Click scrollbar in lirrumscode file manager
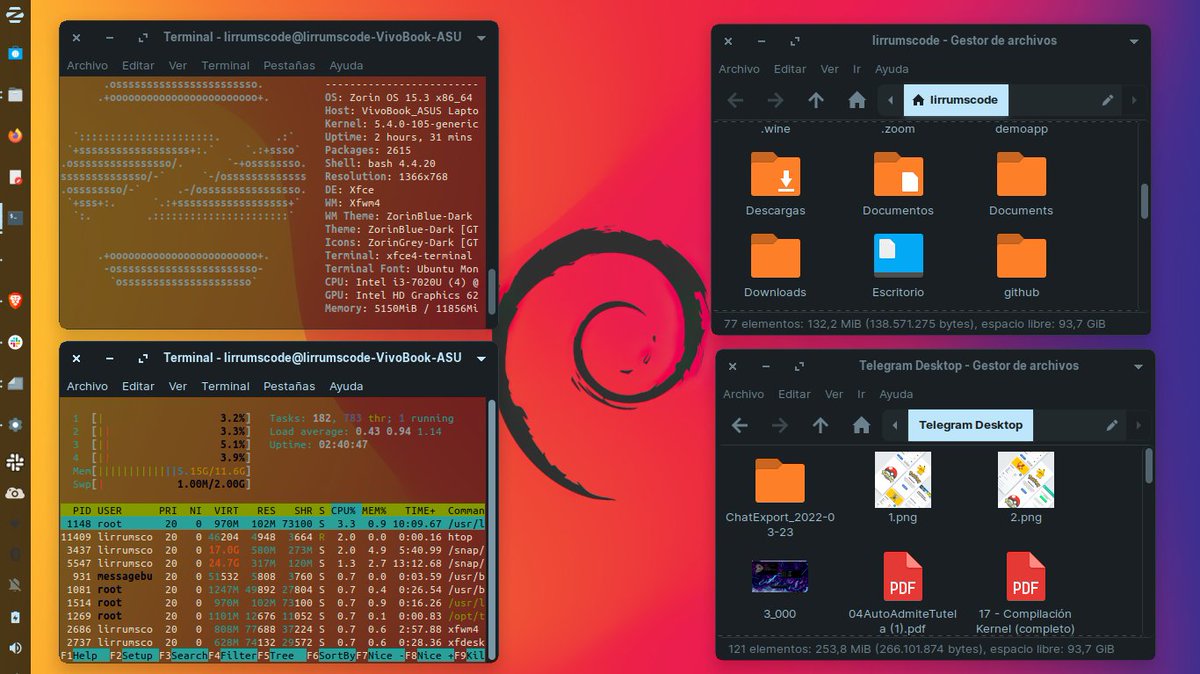The image size is (1200, 674). point(1144,201)
